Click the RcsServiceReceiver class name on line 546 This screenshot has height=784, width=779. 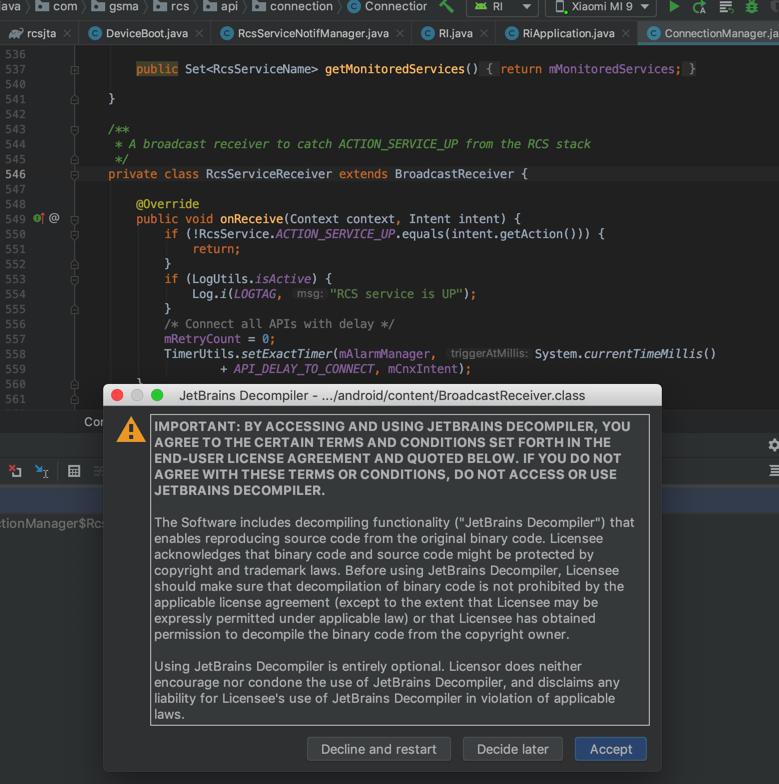click(x=268, y=174)
